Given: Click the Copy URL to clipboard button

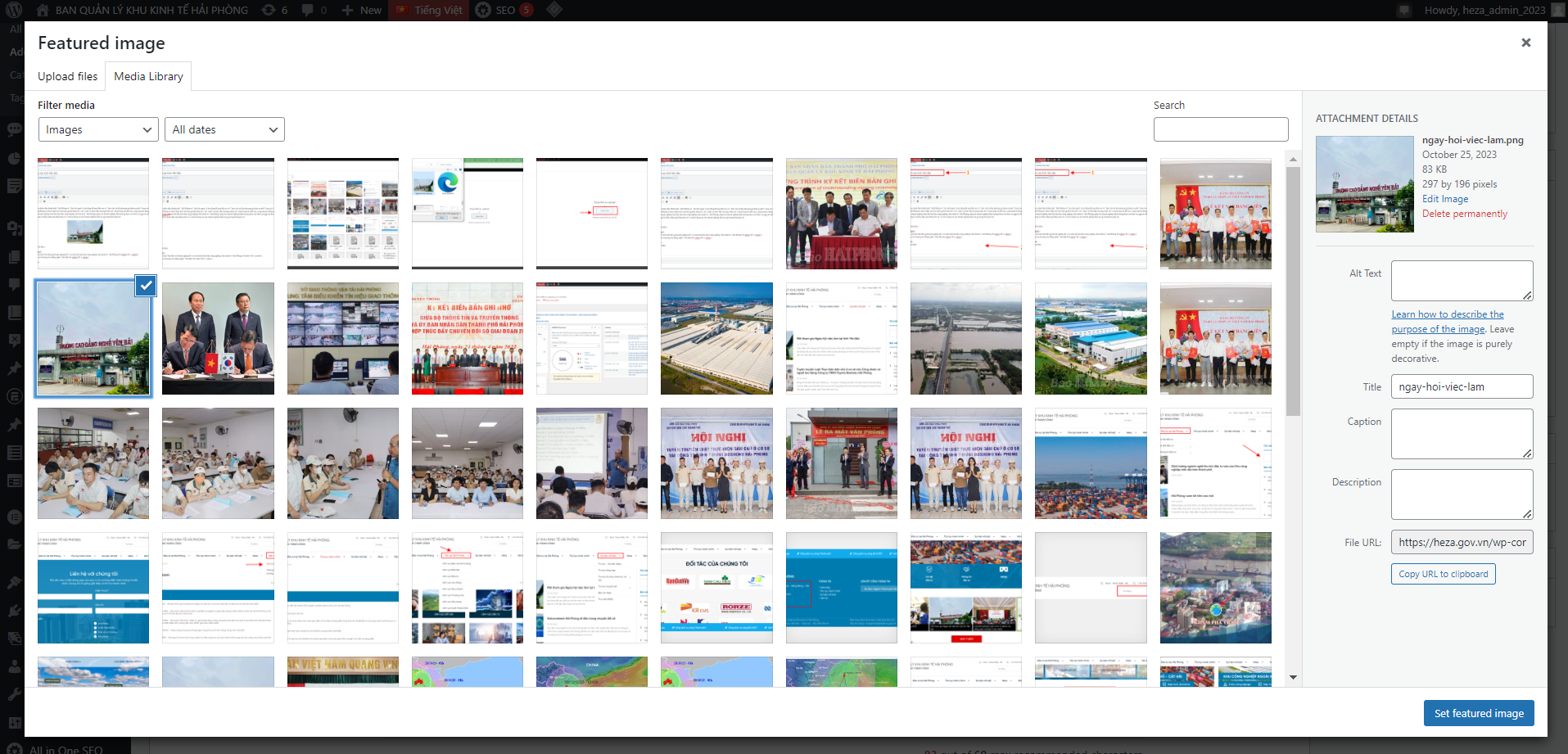Looking at the screenshot, I should (x=1443, y=574).
